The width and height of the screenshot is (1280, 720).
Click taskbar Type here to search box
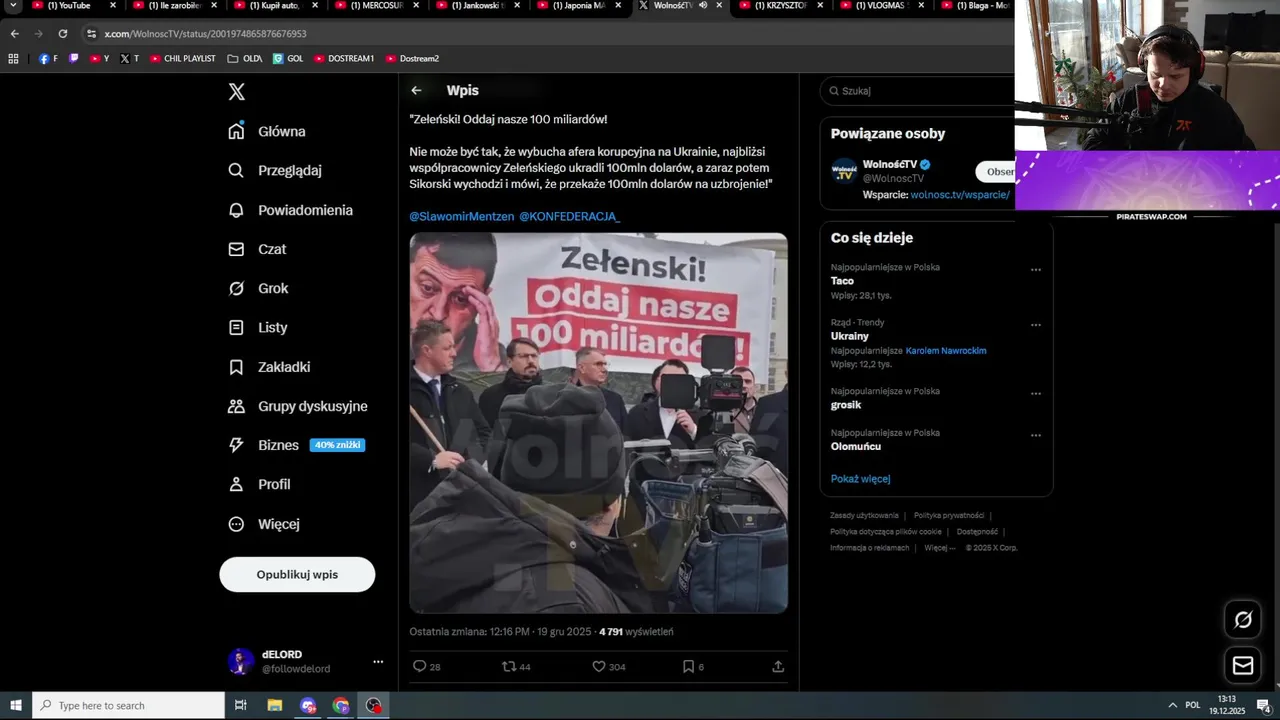129,706
